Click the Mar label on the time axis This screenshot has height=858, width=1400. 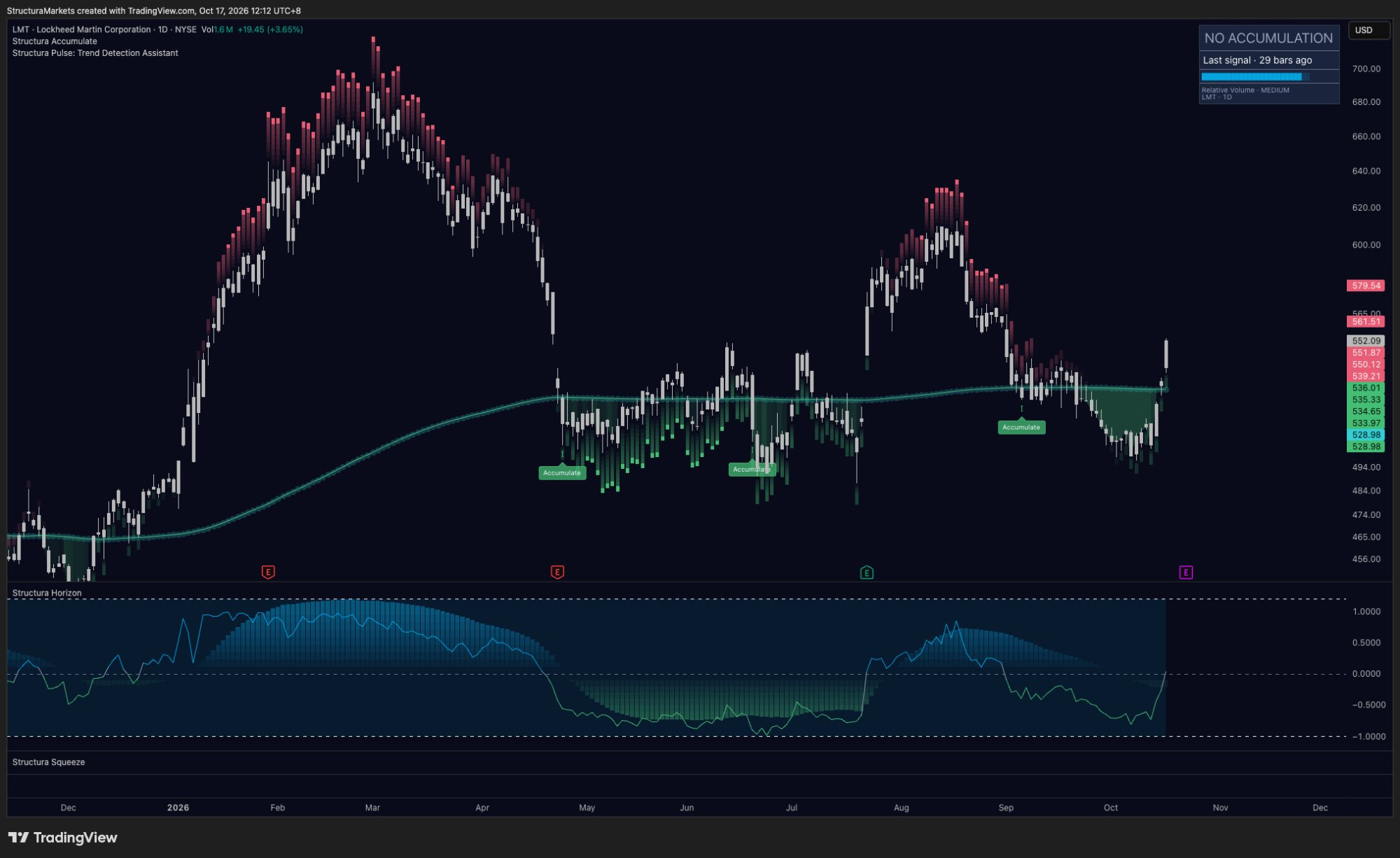[x=372, y=808]
